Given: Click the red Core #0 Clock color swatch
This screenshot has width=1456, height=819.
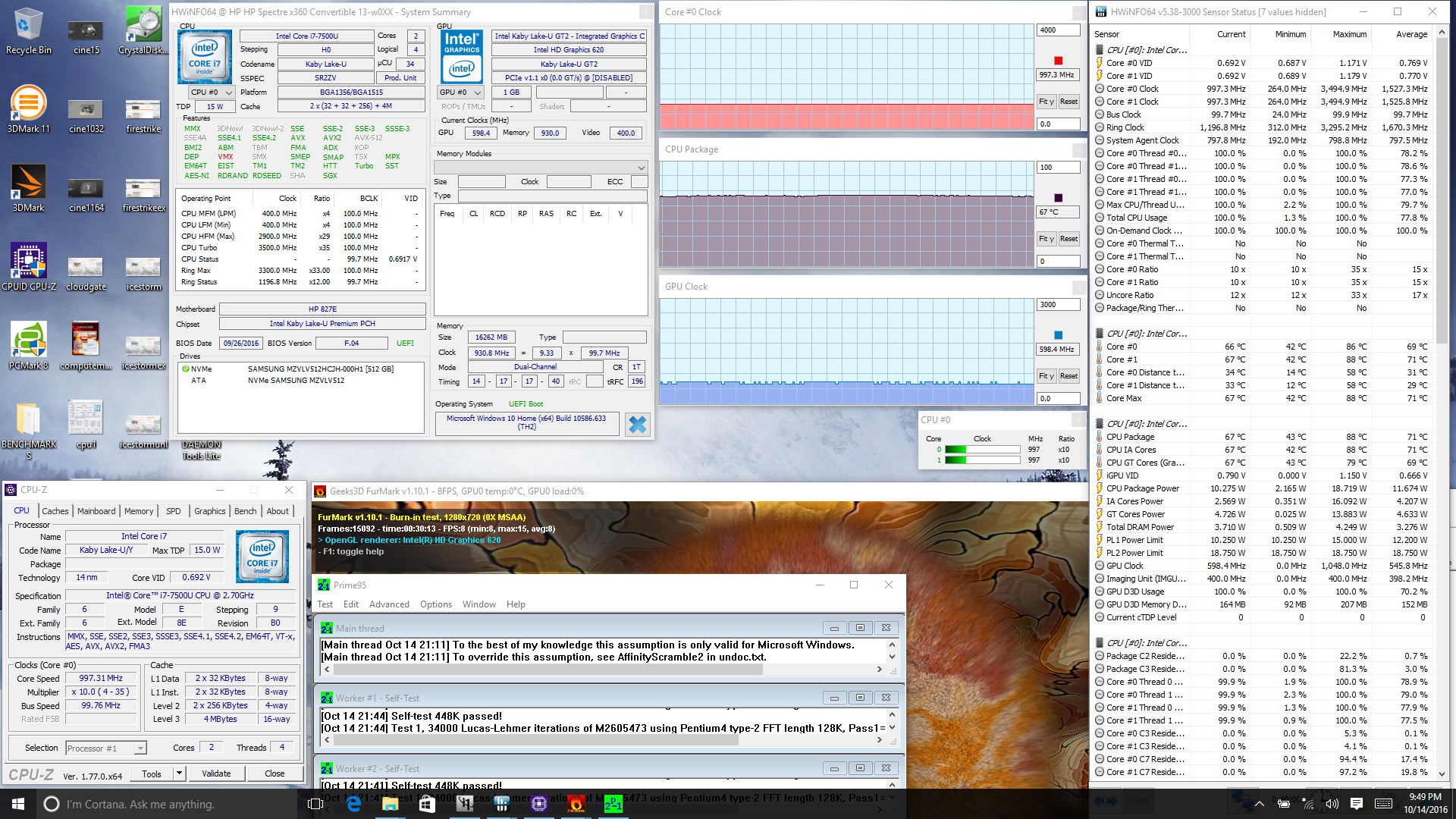Looking at the screenshot, I should [x=1058, y=61].
